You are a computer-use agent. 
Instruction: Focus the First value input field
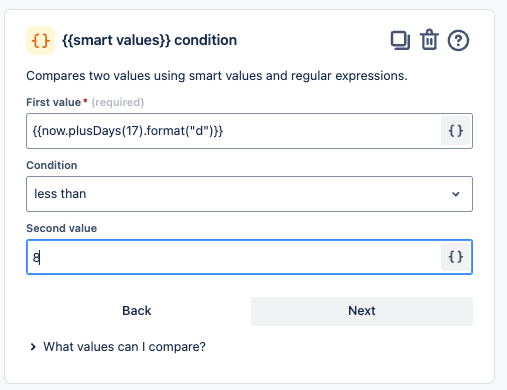click(x=233, y=131)
